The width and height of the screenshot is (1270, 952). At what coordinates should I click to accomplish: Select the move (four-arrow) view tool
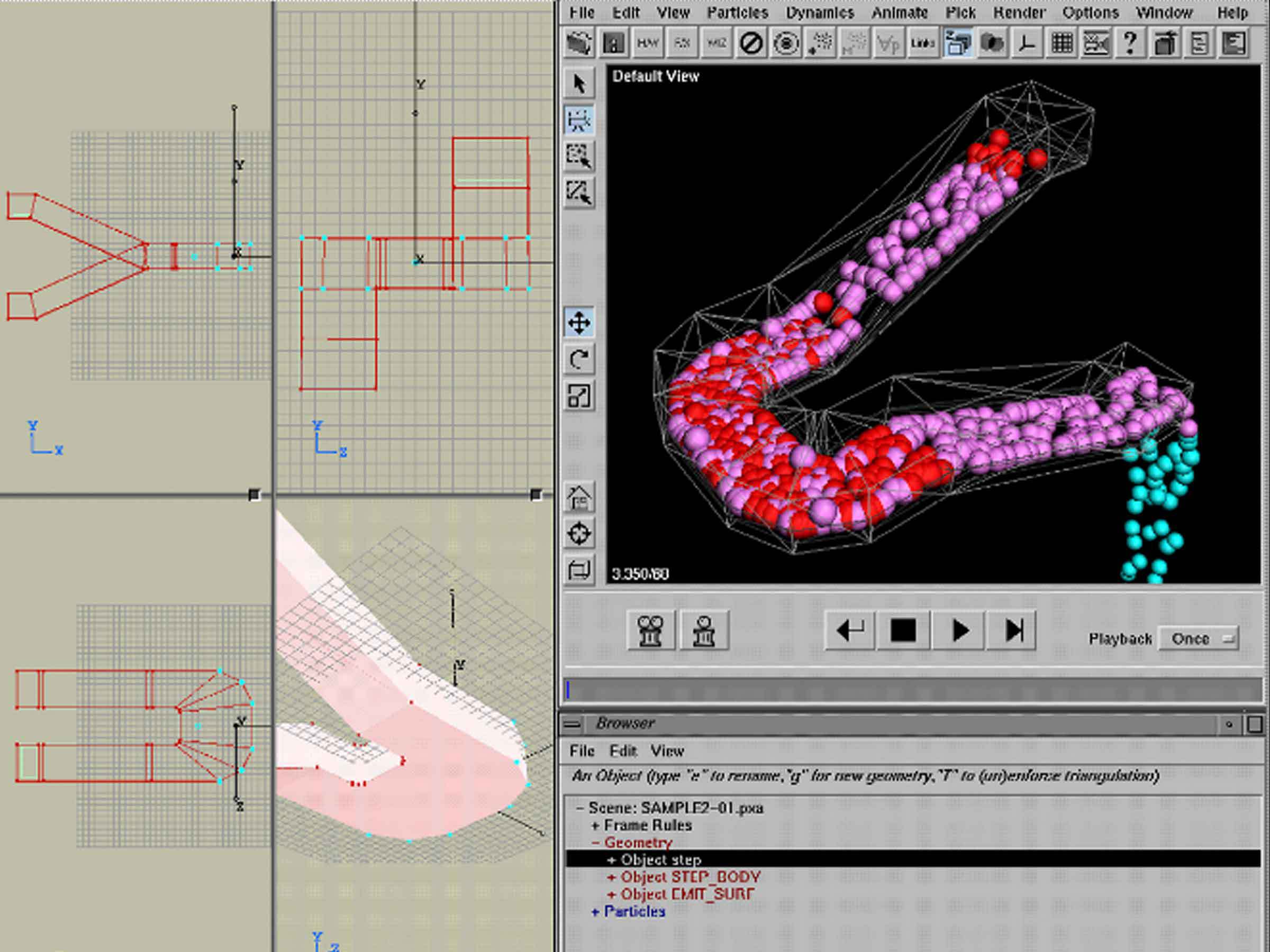(x=579, y=323)
